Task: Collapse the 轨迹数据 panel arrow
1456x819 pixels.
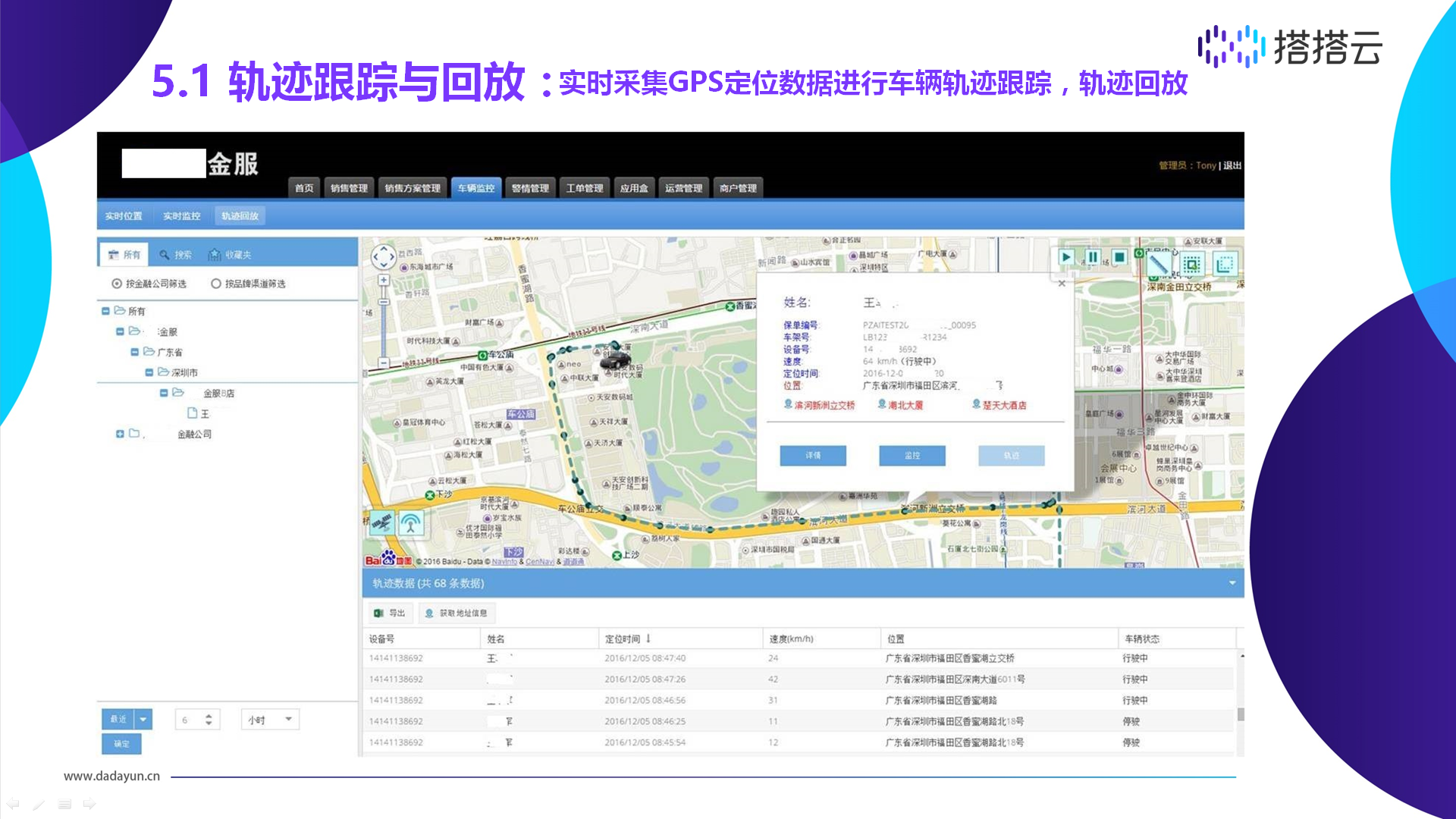Action: [1232, 583]
